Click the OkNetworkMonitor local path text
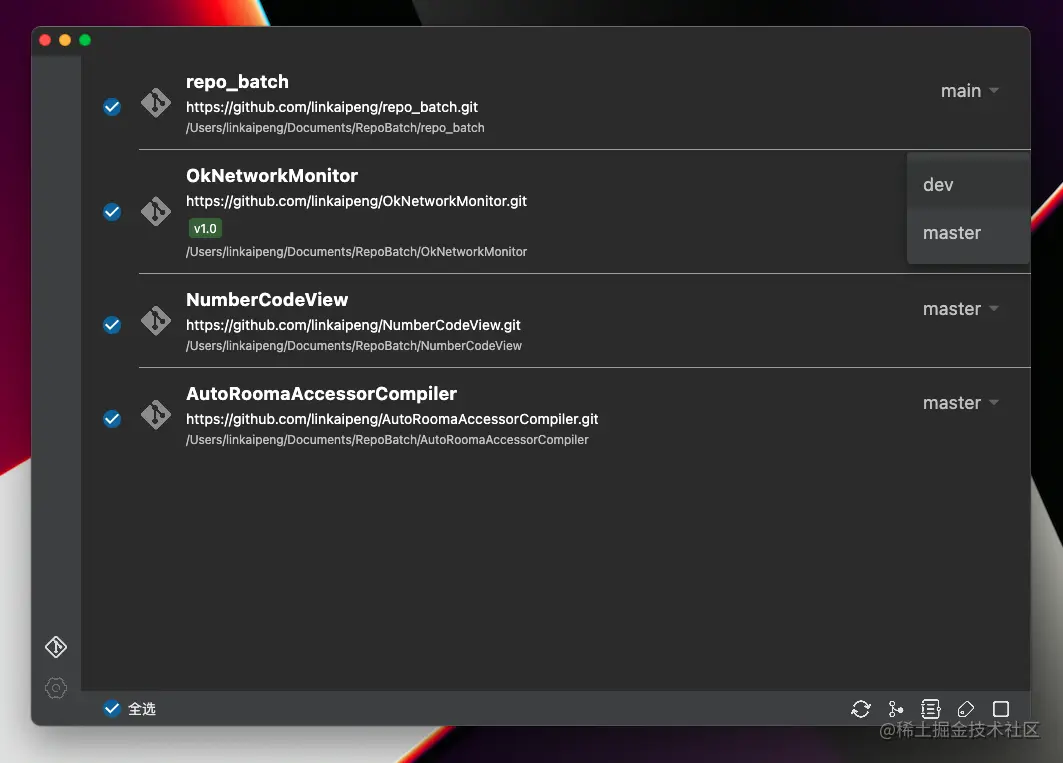 356,252
